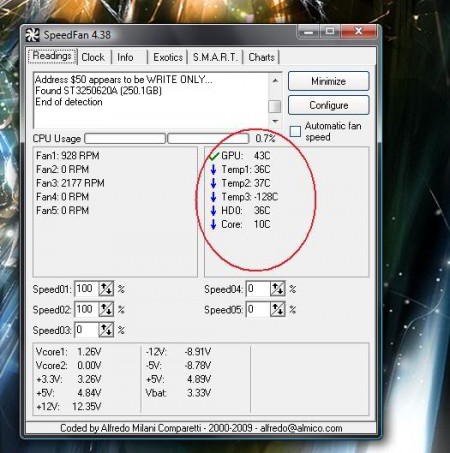Image resolution: width=450 pixels, height=453 pixels.
Task: Click the Speed03 spinner arrows
Action: click(106, 330)
